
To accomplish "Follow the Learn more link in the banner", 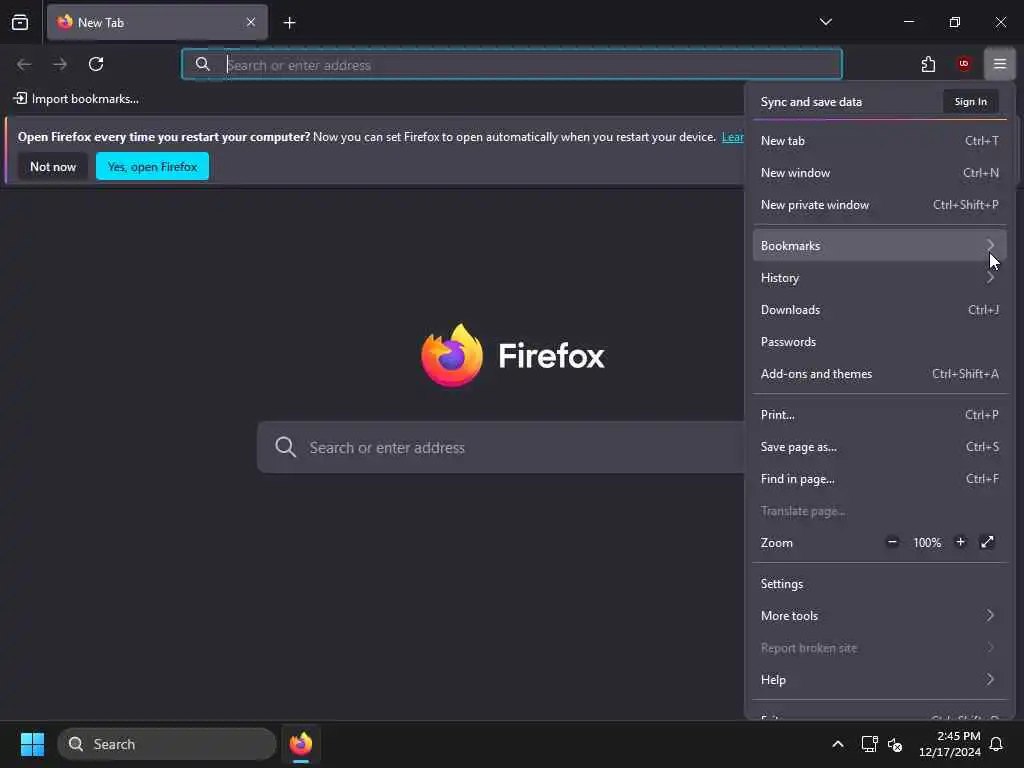I will 732,137.
